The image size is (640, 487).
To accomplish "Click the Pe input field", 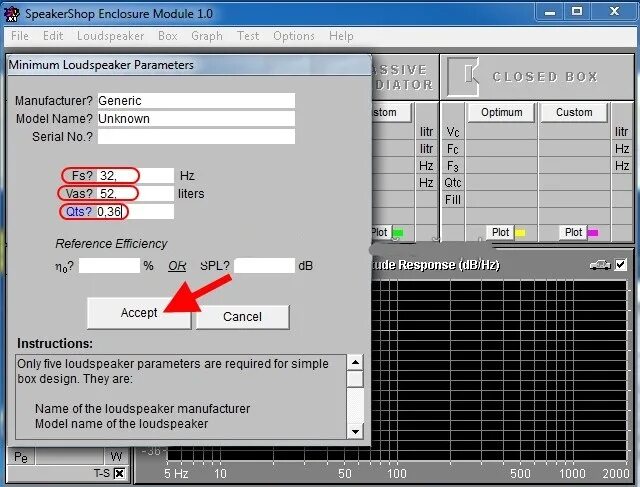I will tap(69, 456).
